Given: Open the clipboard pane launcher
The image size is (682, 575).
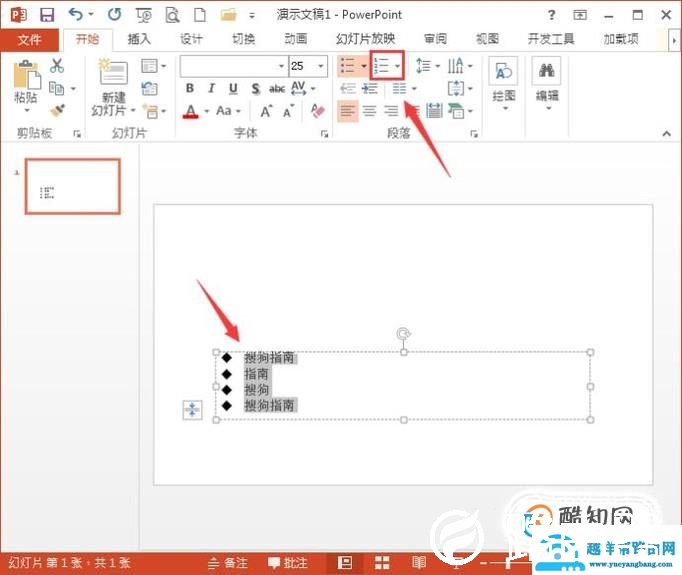Looking at the screenshot, I should tap(77, 134).
